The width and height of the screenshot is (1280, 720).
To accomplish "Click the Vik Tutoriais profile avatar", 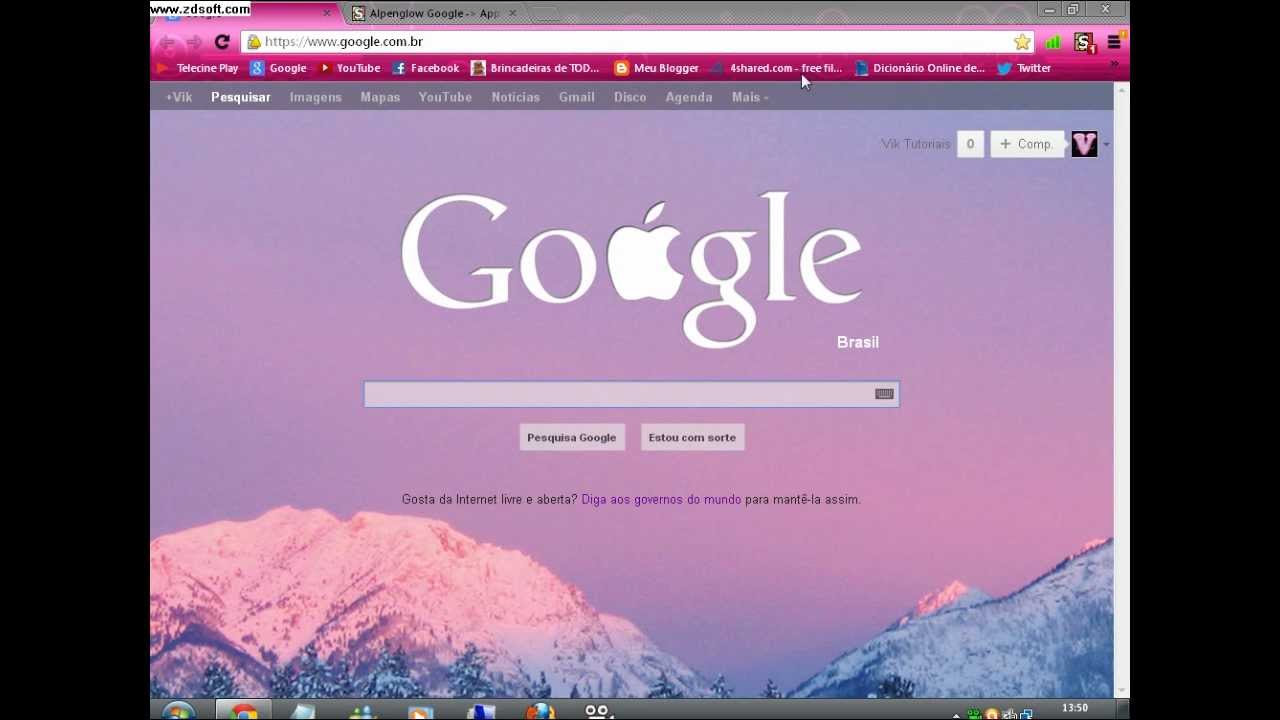I will [1084, 144].
